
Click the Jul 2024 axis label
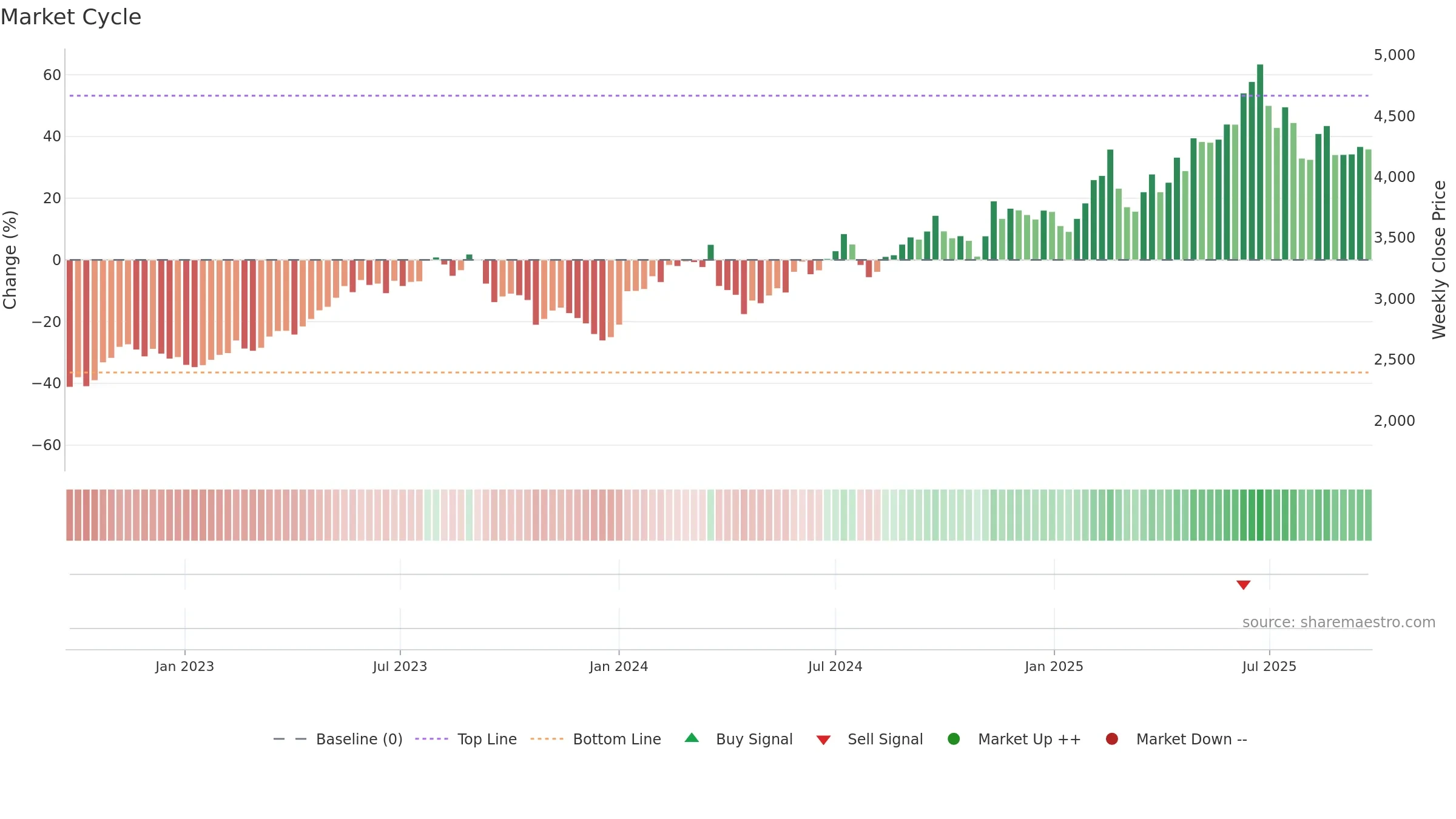pos(835,667)
